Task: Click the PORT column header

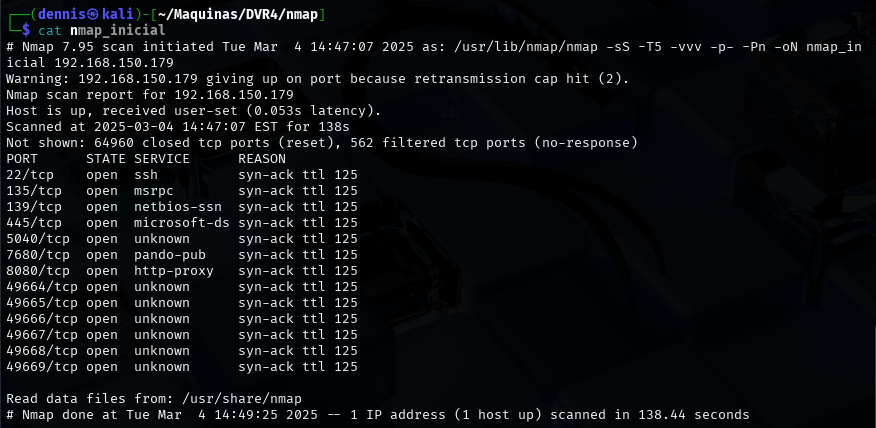Action: [x=22, y=159]
